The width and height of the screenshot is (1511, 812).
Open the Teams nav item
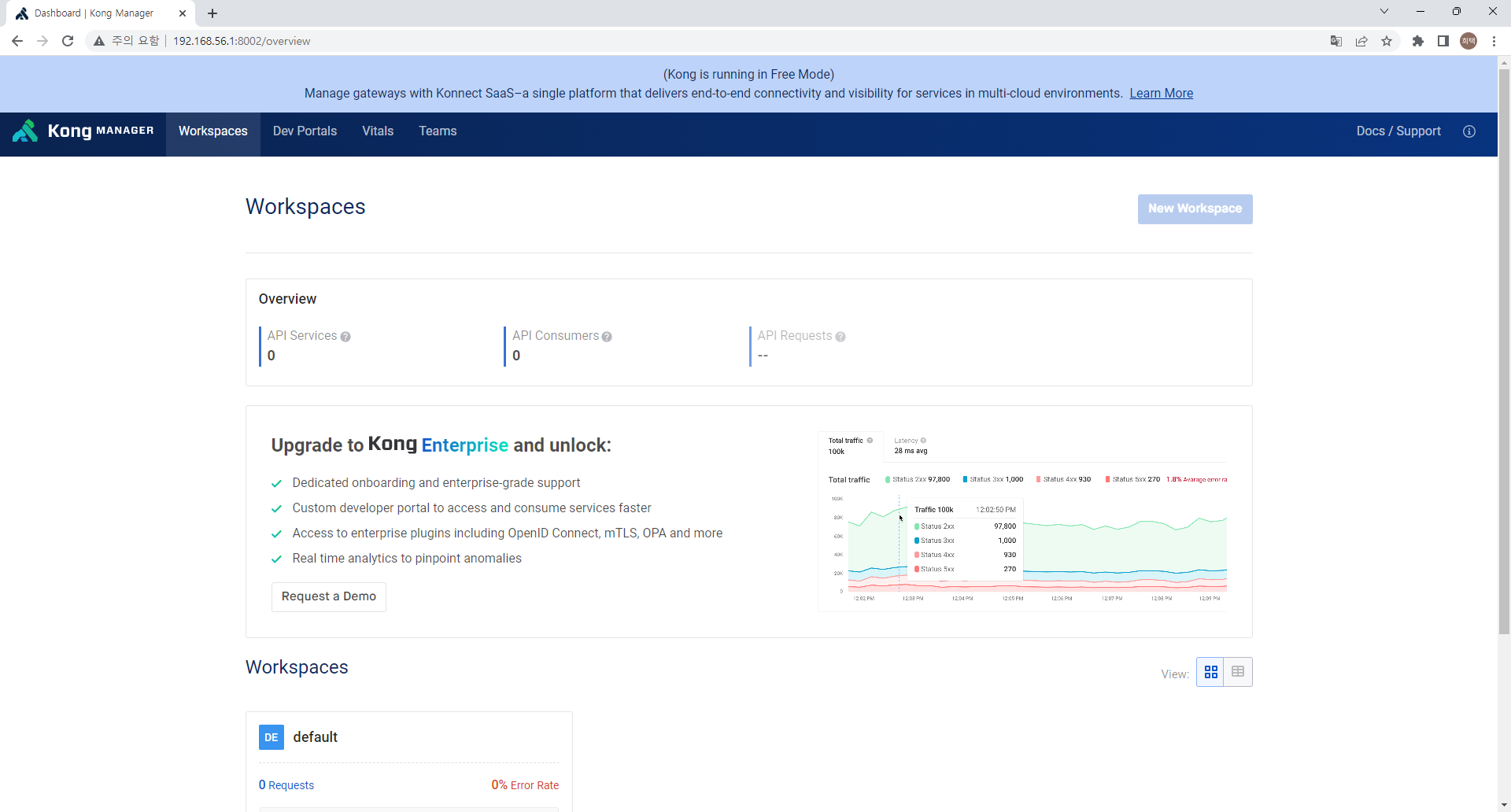[438, 131]
